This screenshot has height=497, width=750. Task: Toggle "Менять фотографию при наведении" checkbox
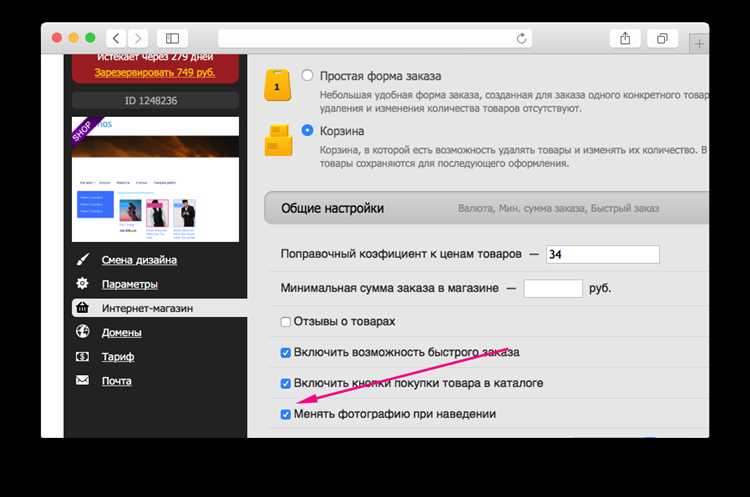pyautogui.click(x=286, y=414)
